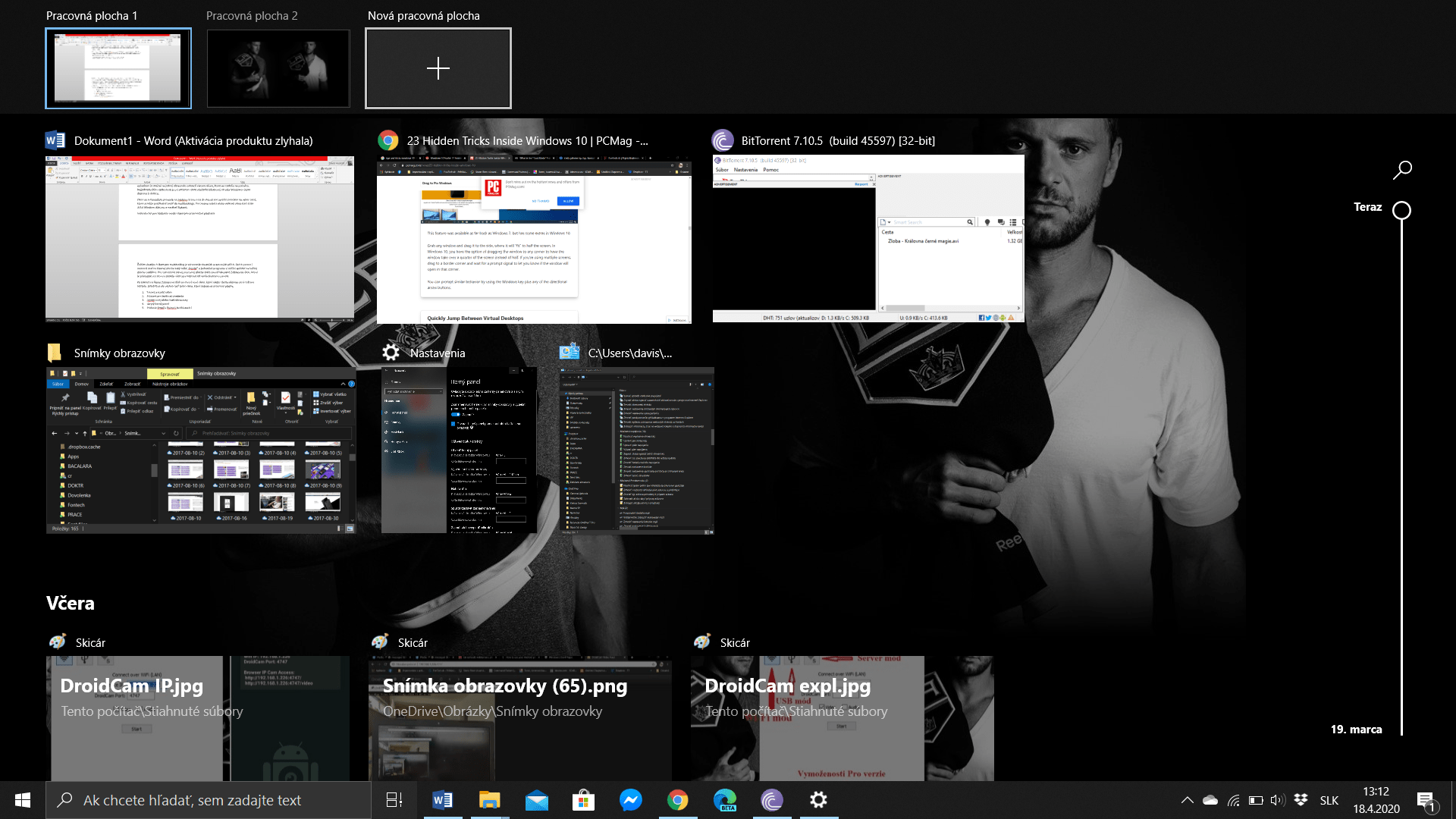Click the Word icon beside Dokument1 title
Viewport: 1456px width, 819px height.
(55, 140)
